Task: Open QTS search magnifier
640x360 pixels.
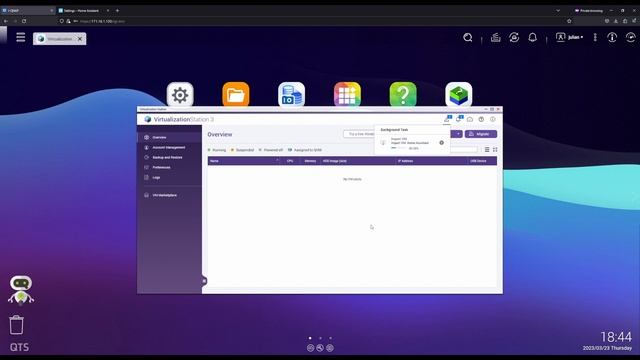Action: [x=468, y=38]
